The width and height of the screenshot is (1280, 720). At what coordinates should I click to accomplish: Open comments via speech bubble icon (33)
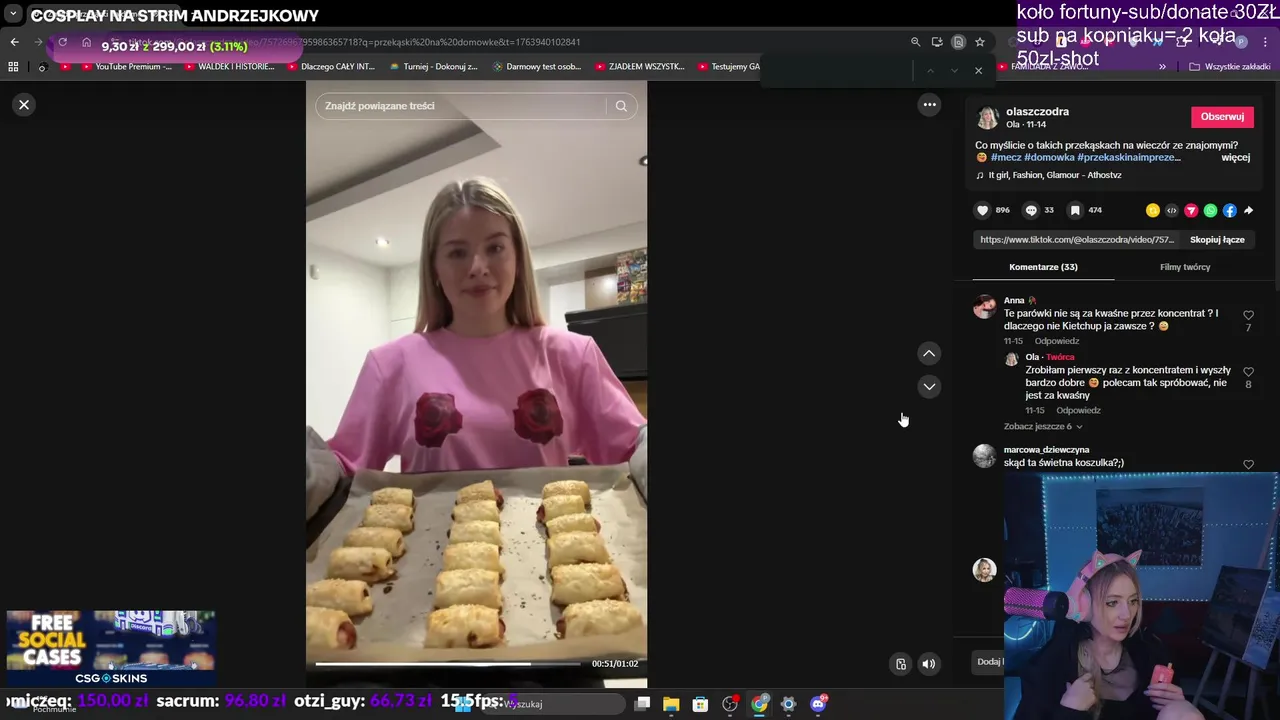1031,210
